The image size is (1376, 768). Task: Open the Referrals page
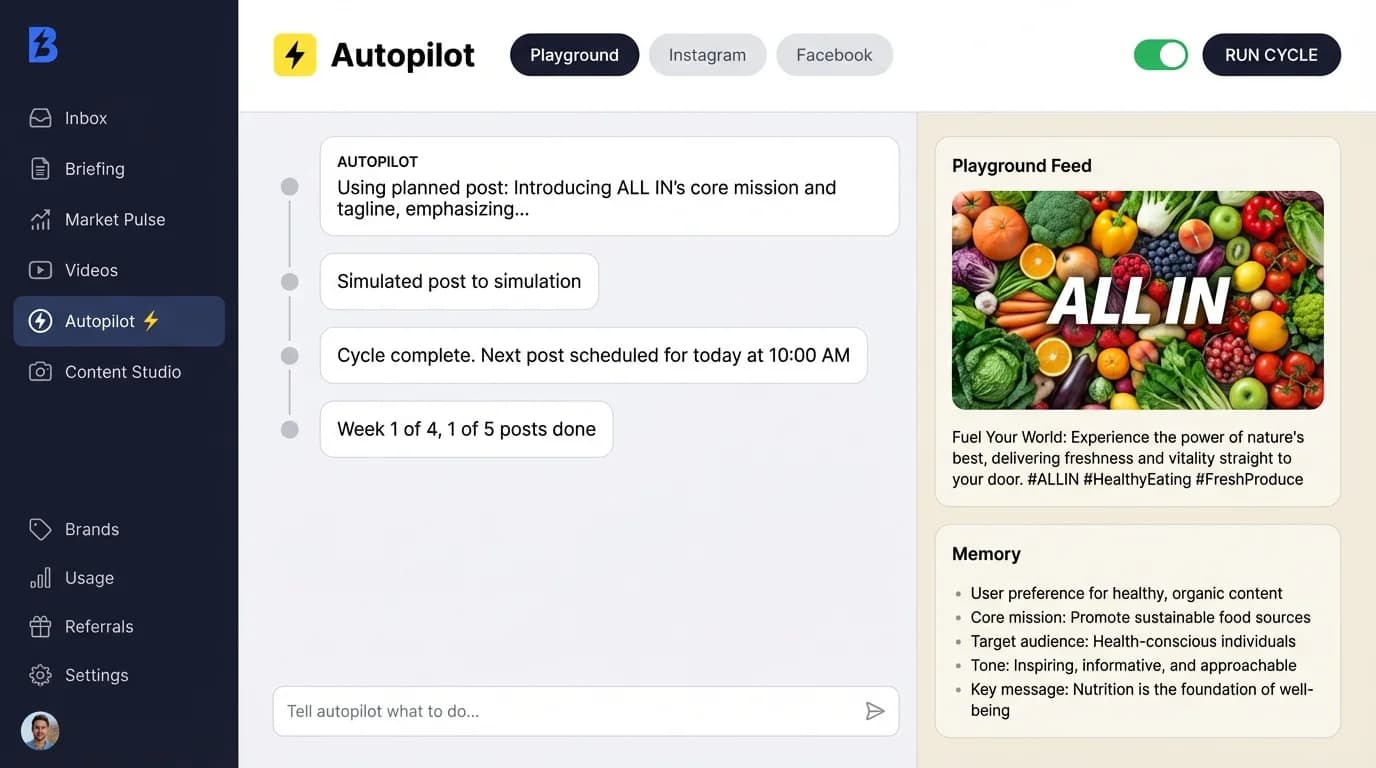pyautogui.click(x=99, y=626)
